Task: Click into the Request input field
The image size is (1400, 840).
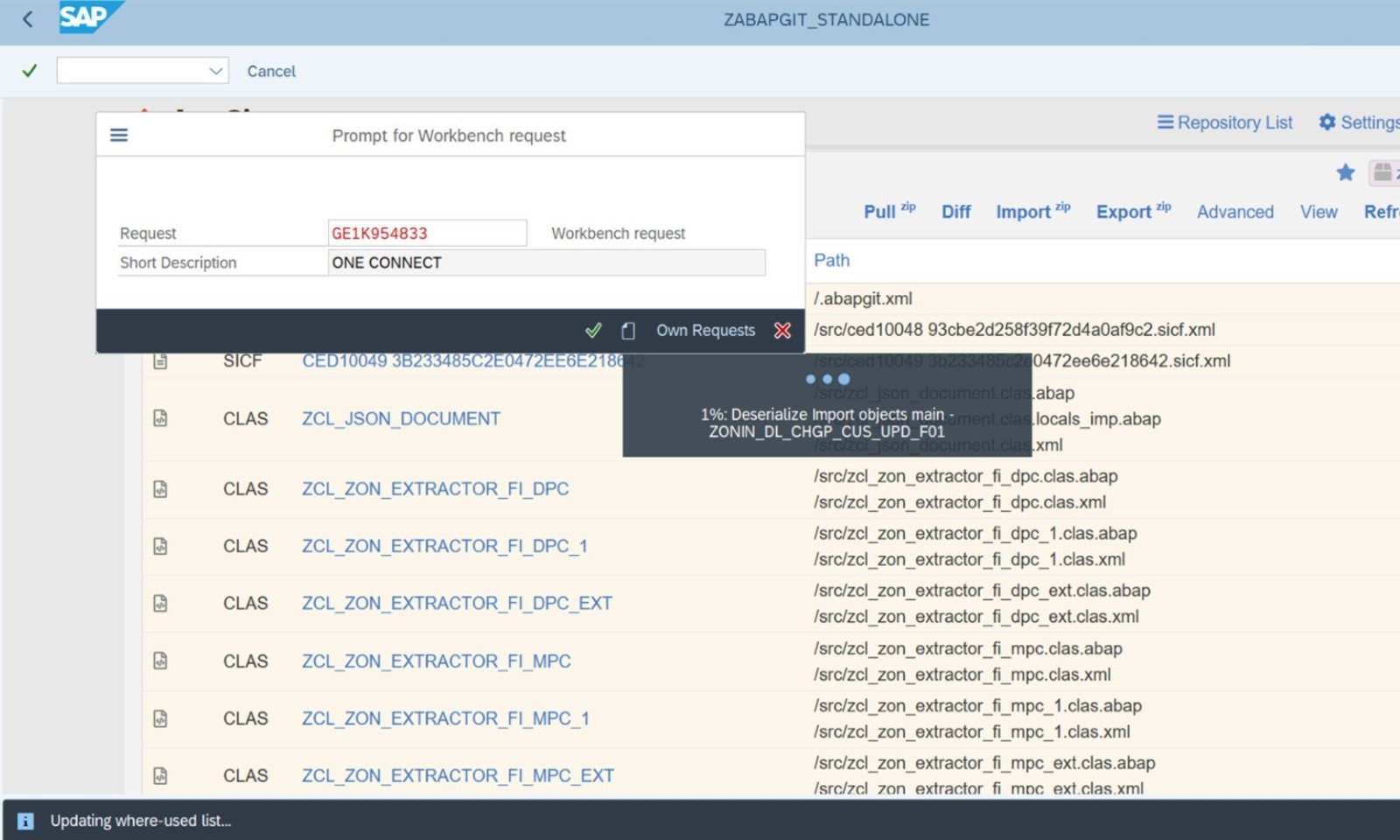Action: 427,234
